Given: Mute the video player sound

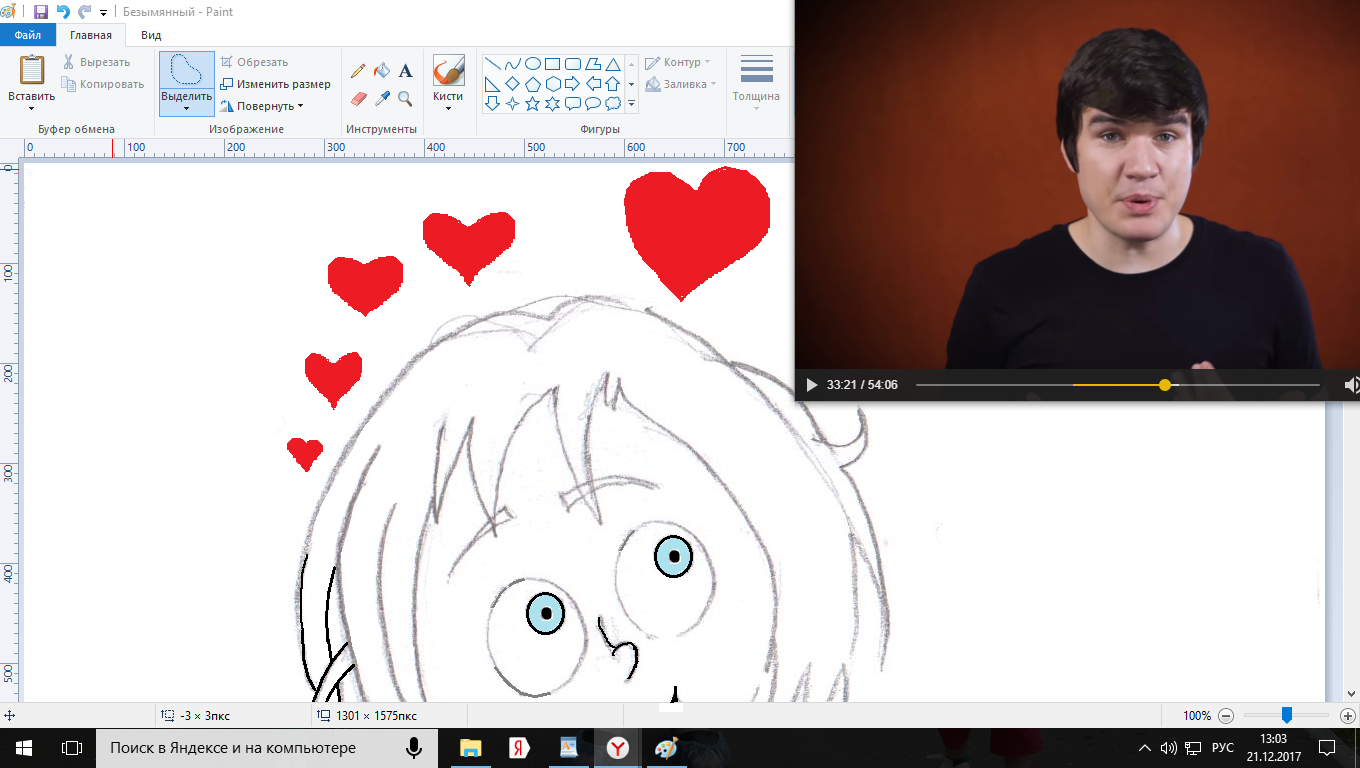Looking at the screenshot, I should 1350,385.
